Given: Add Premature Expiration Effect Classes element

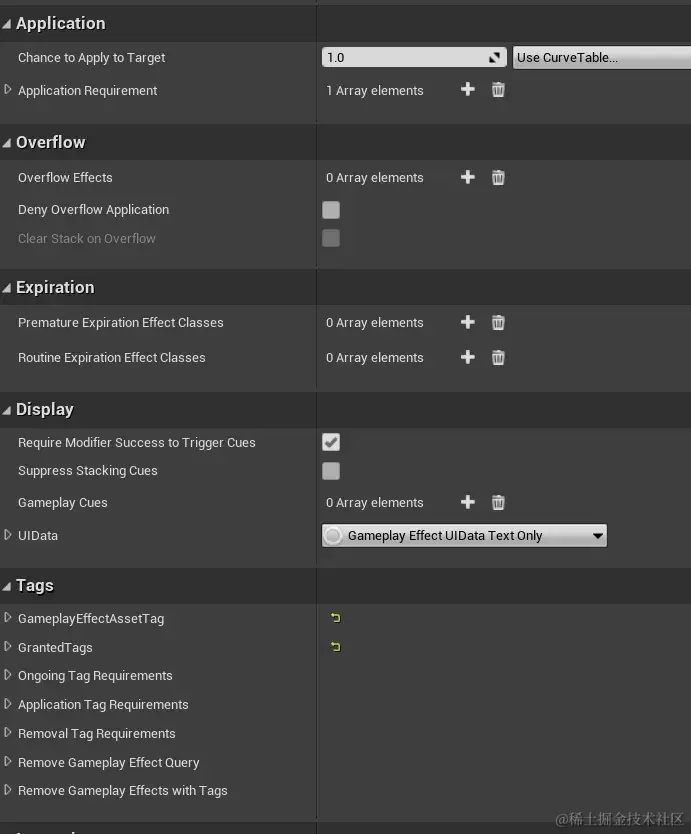Looking at the screenshot, I should 467,322.
